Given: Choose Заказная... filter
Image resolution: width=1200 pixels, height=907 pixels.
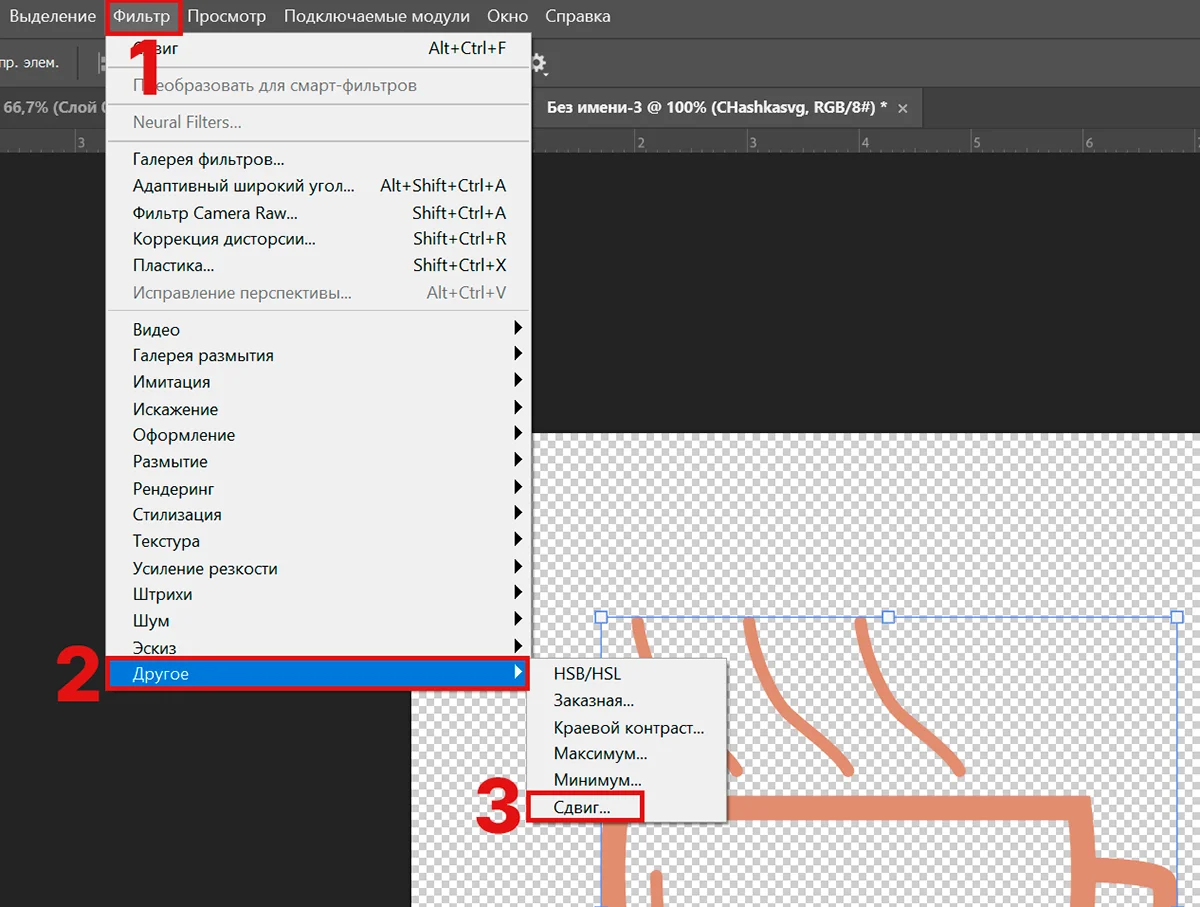Looking at the screenshot, I should [626, 701].
